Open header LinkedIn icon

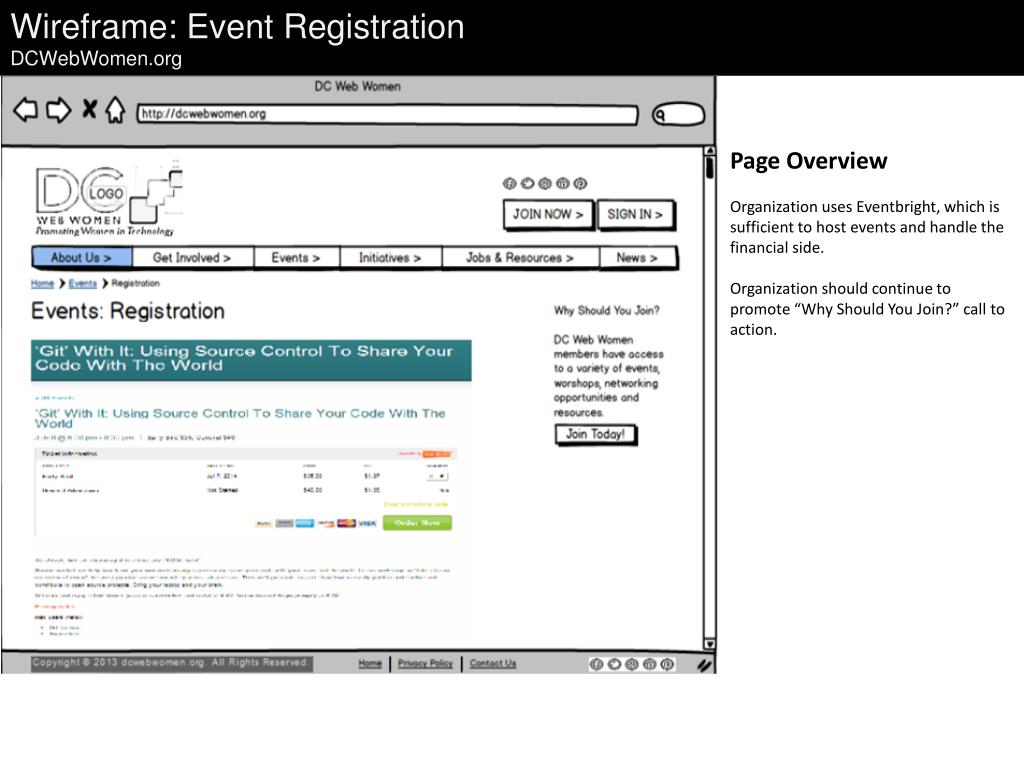pyautogui.click(x=562, y=184)
